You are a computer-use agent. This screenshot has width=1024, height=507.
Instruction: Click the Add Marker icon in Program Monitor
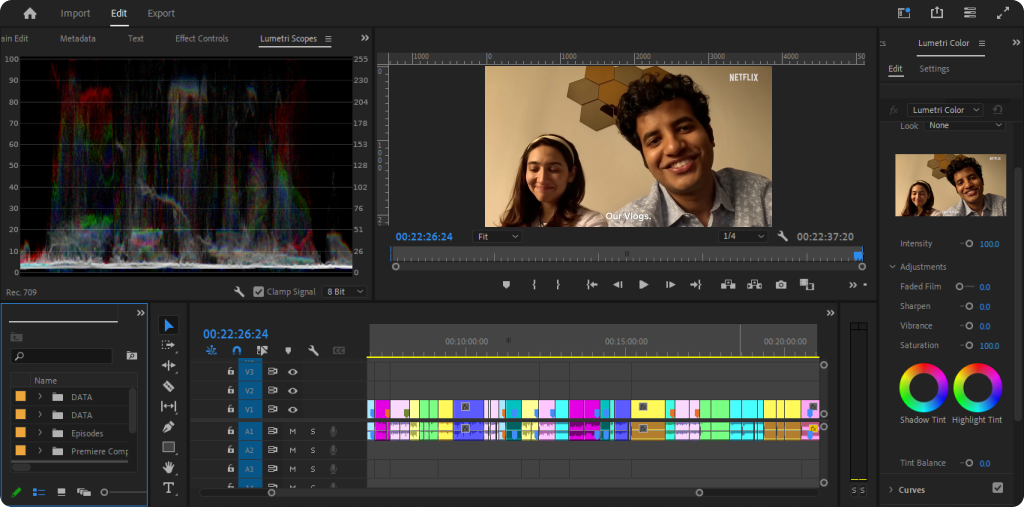coord(506,284)
